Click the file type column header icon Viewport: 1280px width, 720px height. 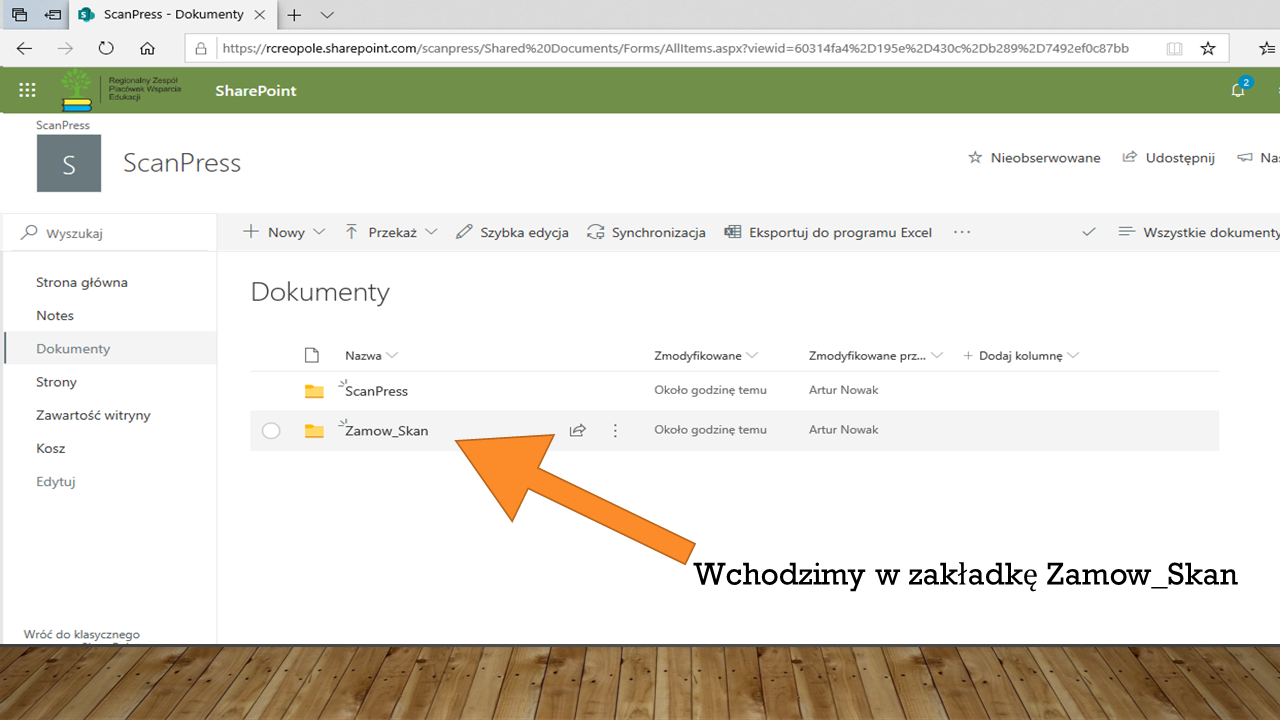pyautogui.click(x=311, y=355)
